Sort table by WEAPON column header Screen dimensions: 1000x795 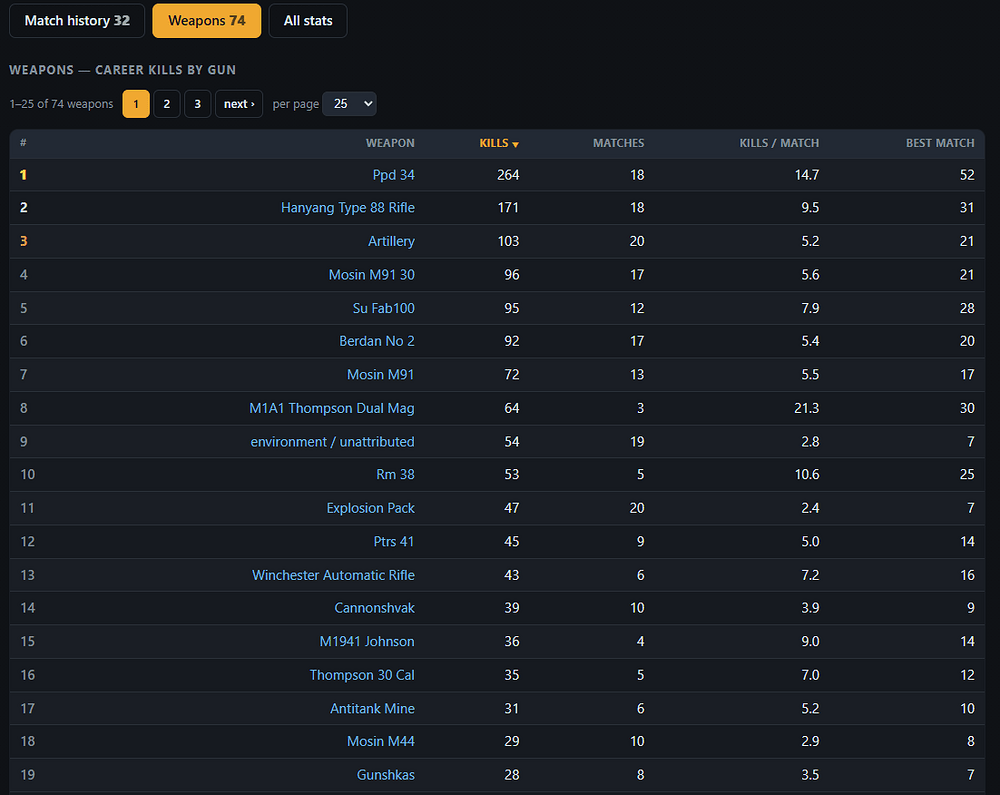tap(390, 143)
